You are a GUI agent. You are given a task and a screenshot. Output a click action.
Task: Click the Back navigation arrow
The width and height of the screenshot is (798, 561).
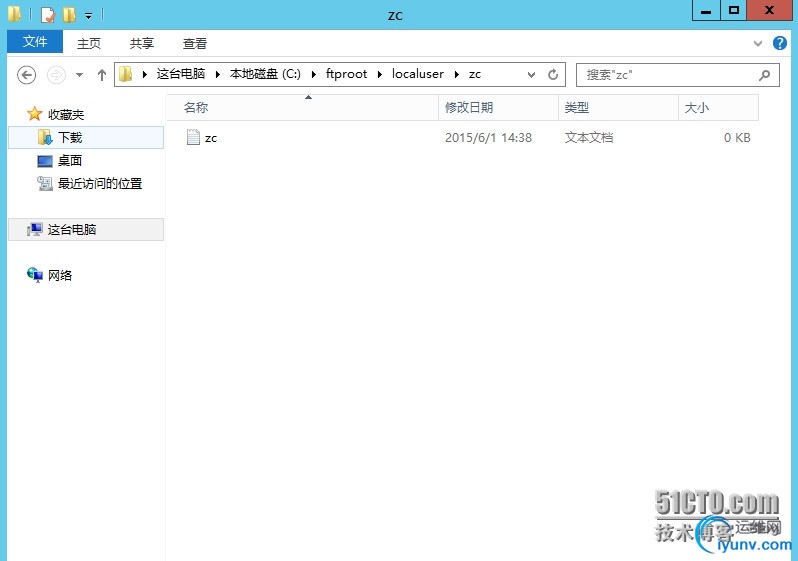26,75
